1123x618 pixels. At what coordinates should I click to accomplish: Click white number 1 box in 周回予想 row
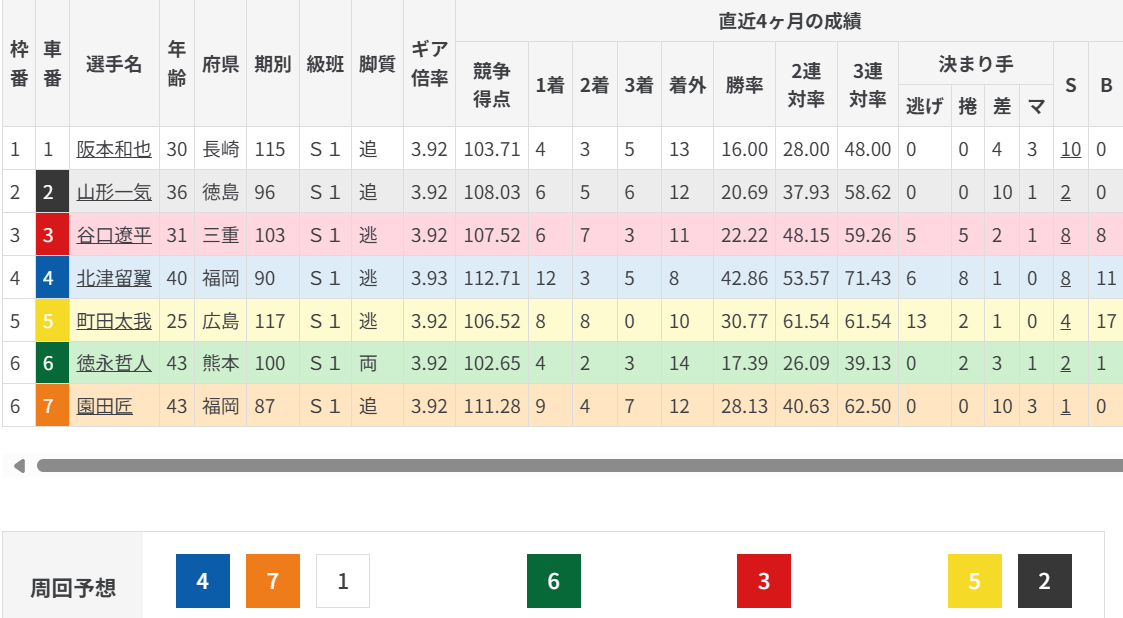[343, 581]
